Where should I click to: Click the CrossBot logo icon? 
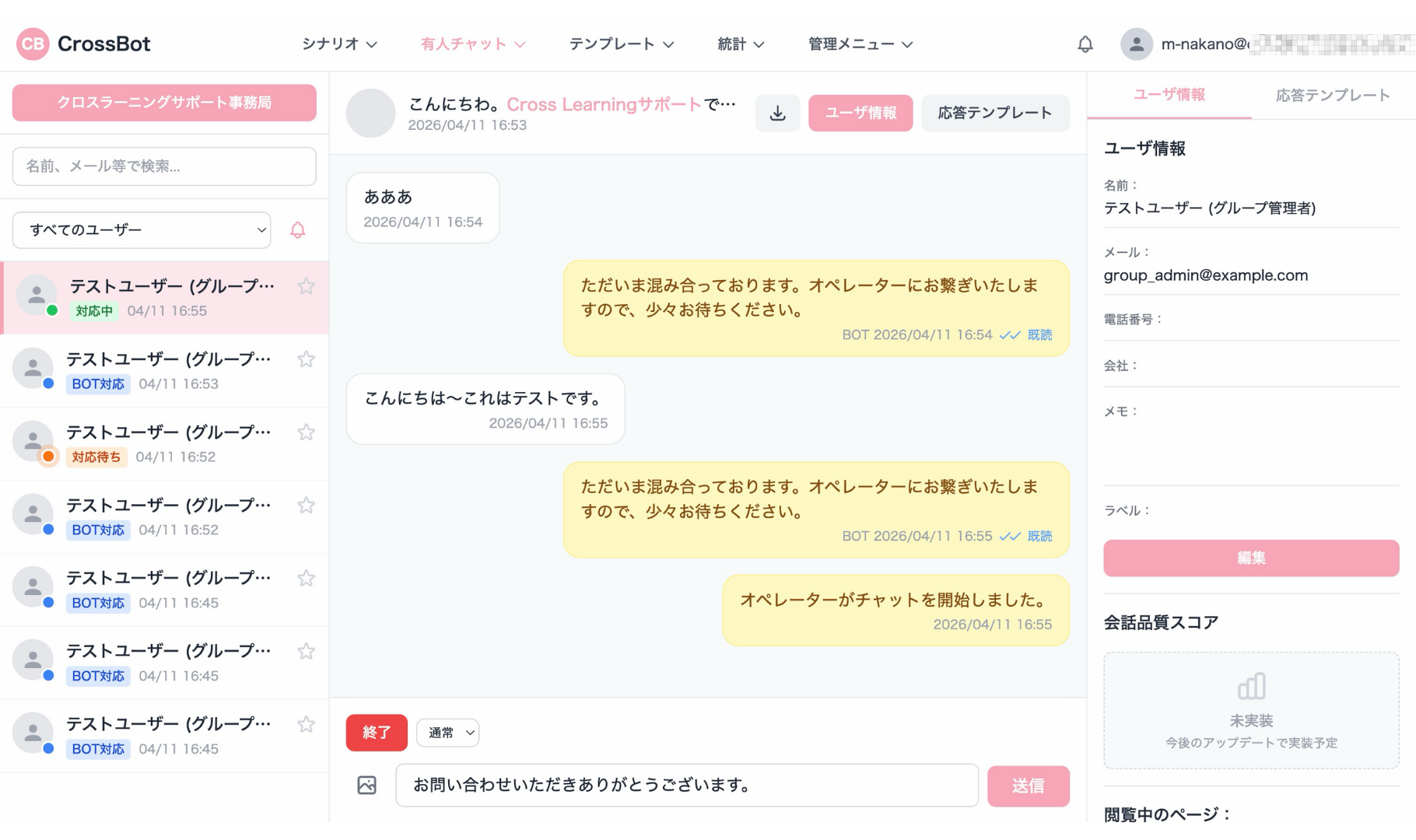(32, 44)
